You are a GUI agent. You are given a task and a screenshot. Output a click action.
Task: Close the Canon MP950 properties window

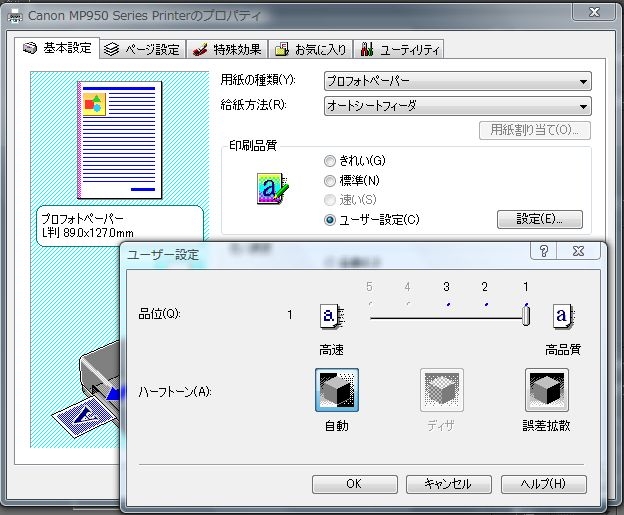click(x=594, y=12)
